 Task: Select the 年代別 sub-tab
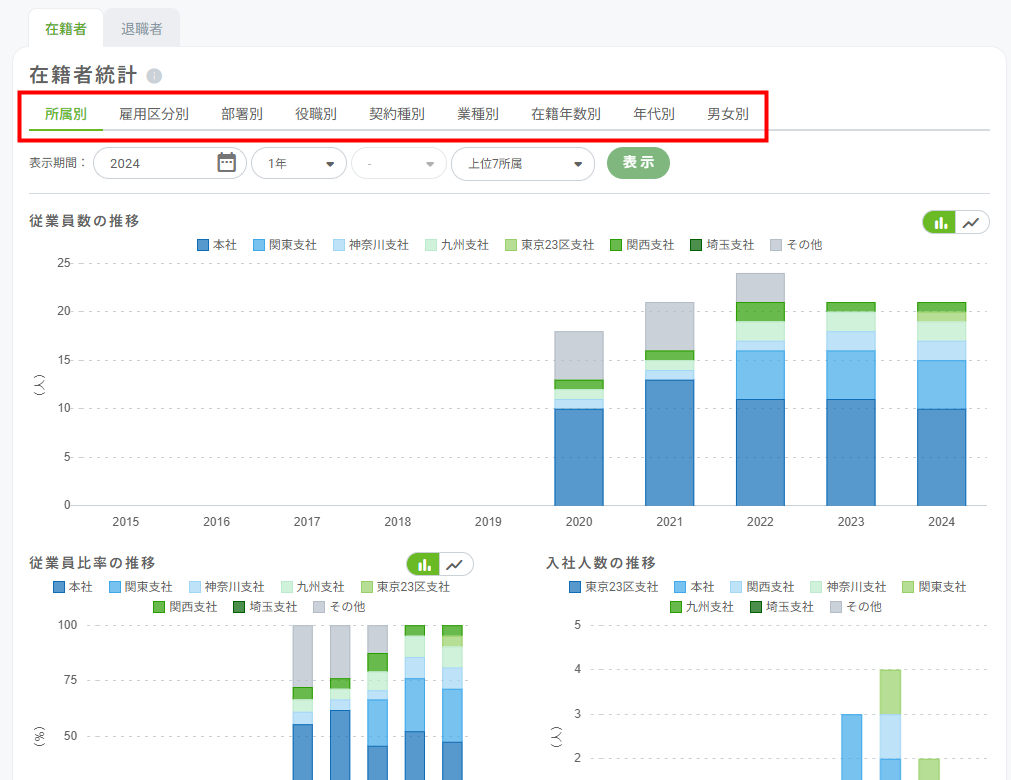click(x=654, y=114)
